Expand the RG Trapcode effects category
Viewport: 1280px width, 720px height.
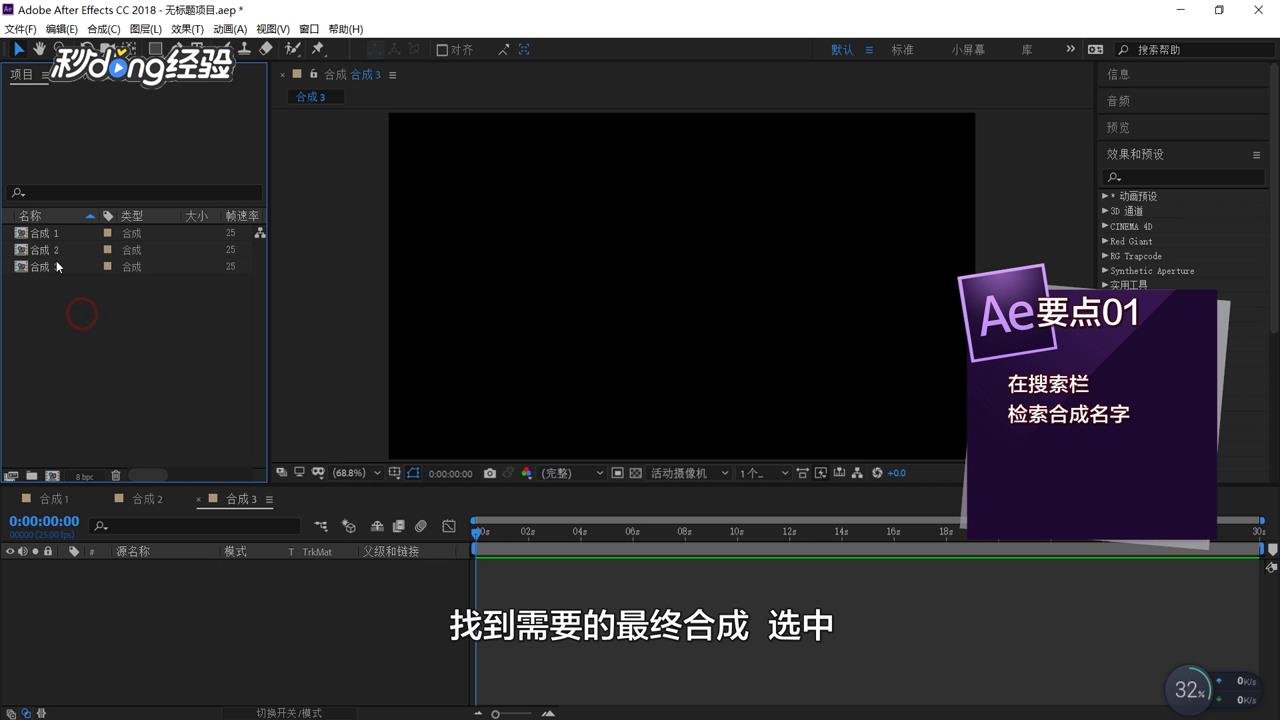pos(1105,256)
